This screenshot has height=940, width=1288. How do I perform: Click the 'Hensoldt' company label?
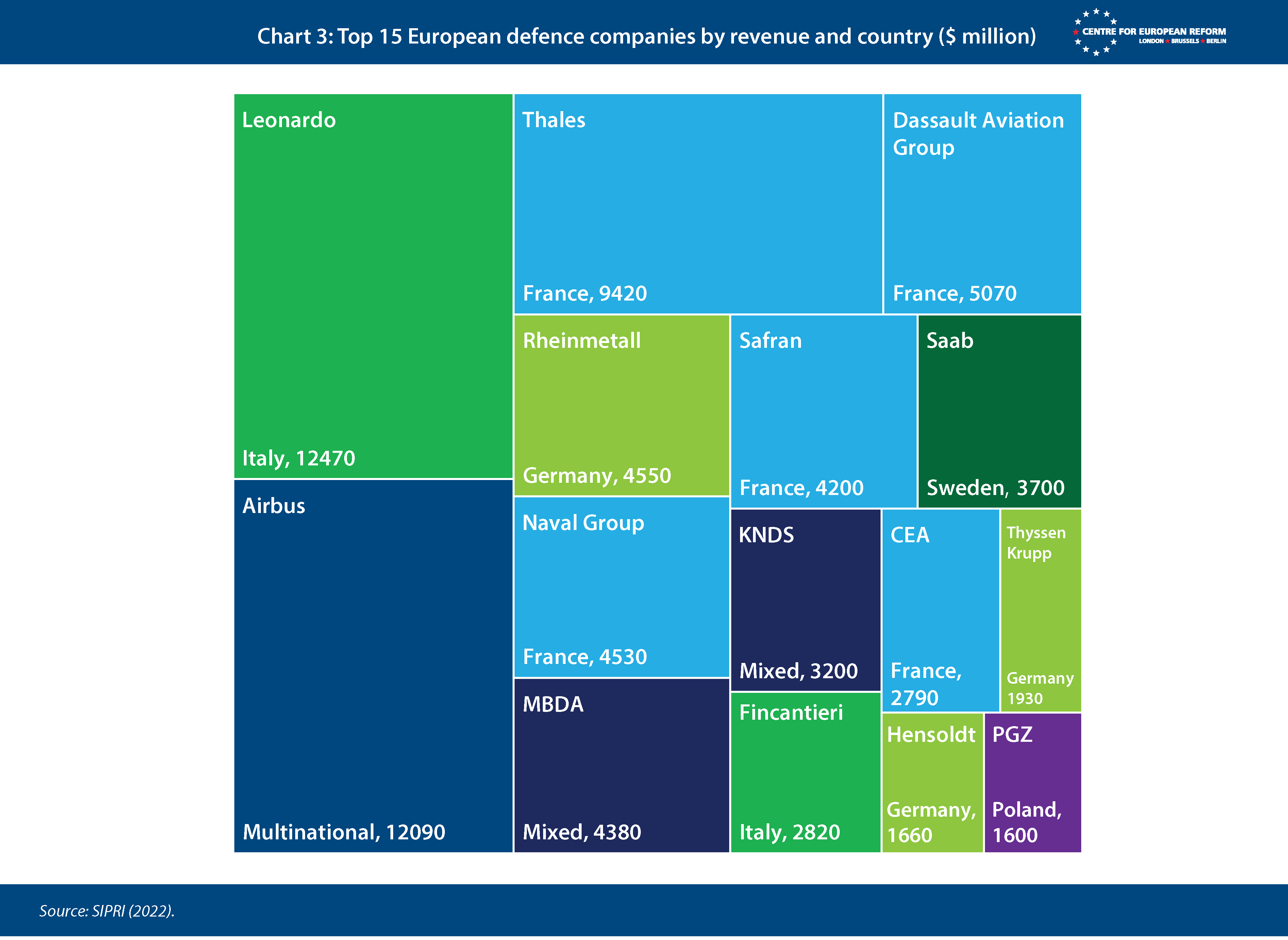tap(931, 735)
